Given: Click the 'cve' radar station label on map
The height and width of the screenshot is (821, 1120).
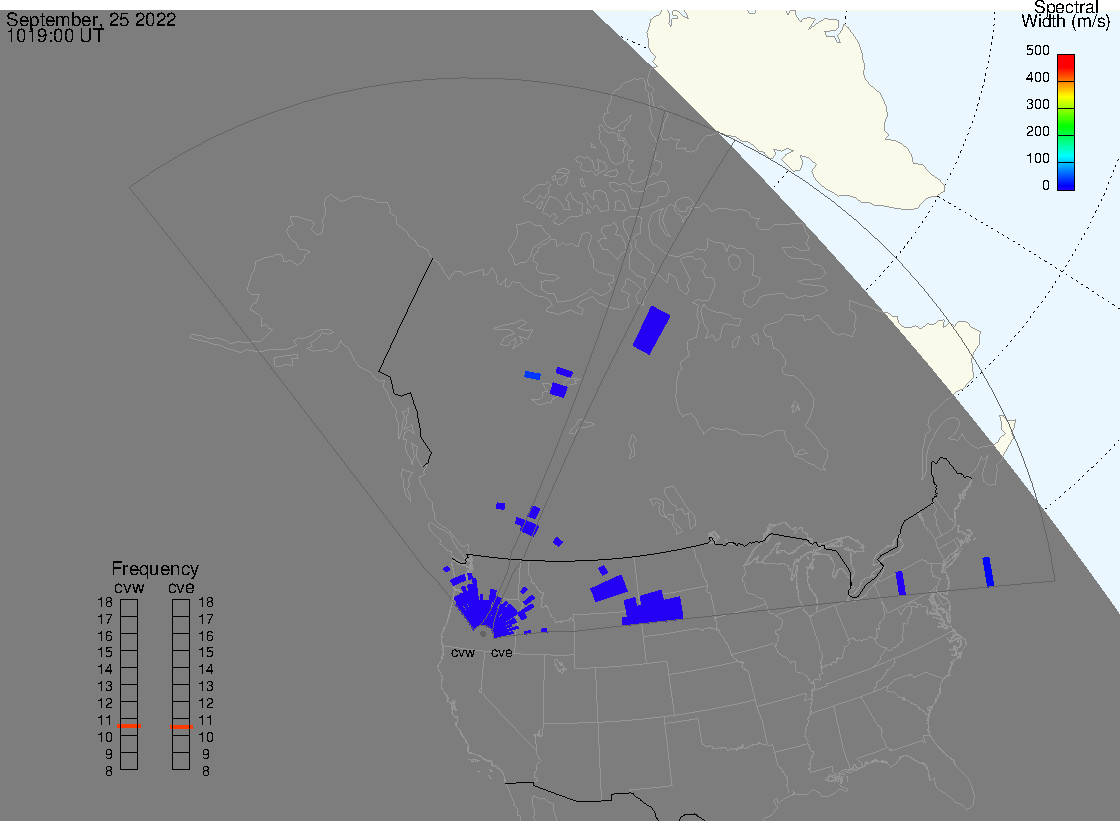Looking at the screenshot, I should [x=501, y=652].
